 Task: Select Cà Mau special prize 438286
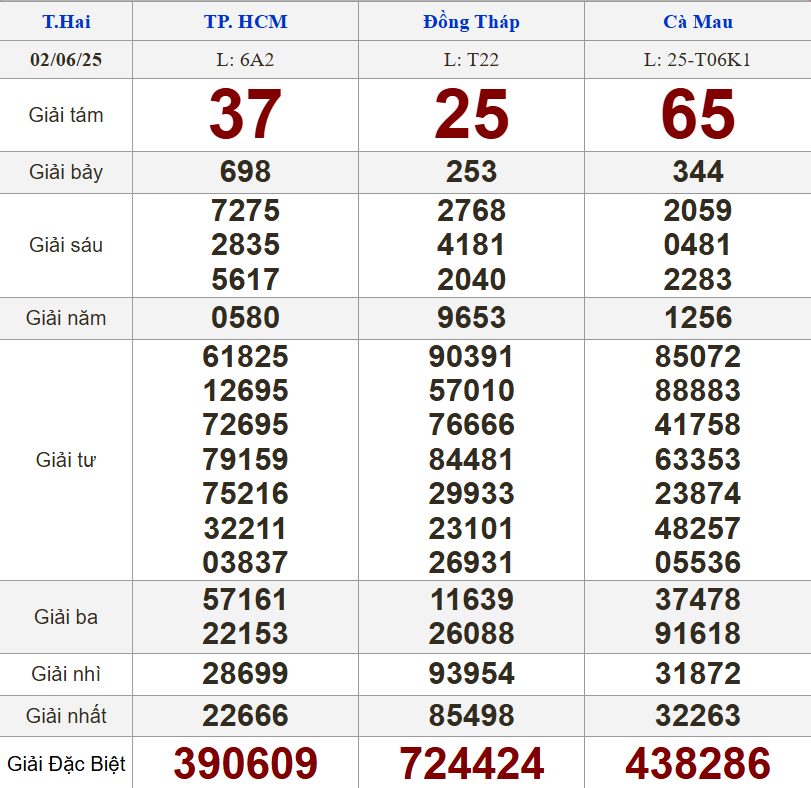point(697,763)
